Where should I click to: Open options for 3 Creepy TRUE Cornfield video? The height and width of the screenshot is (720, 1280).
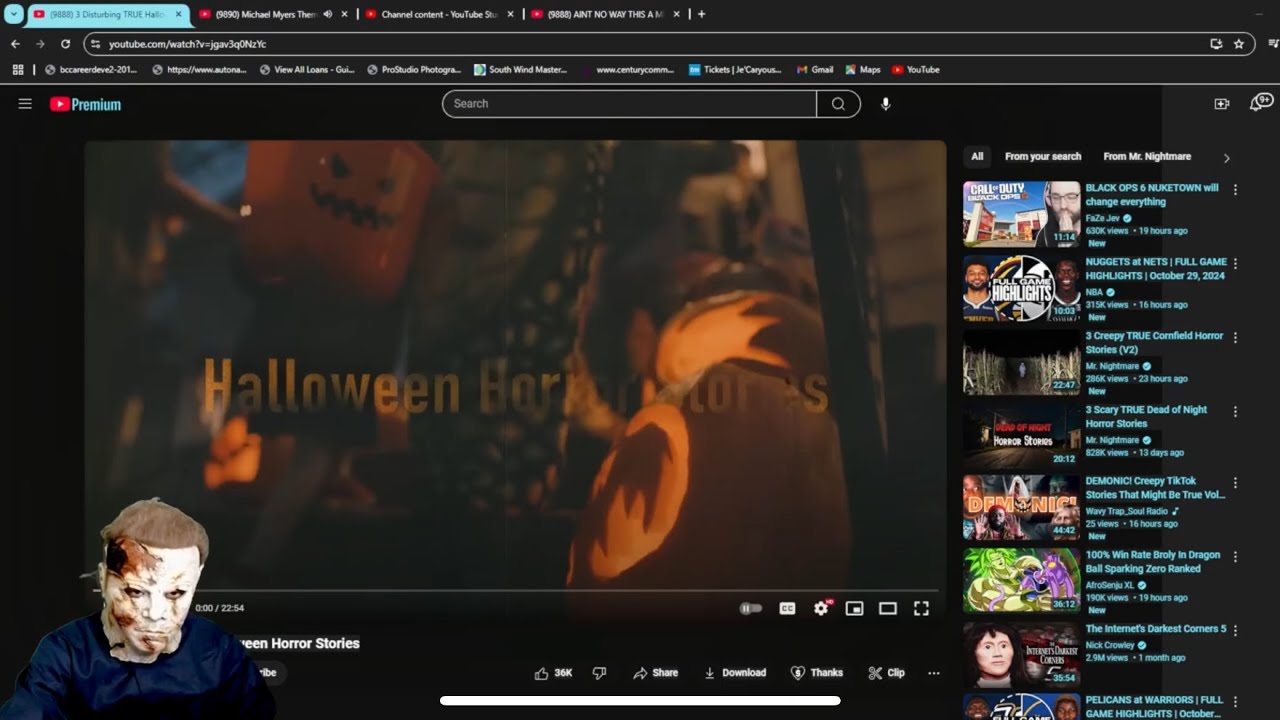[1235, 338]
